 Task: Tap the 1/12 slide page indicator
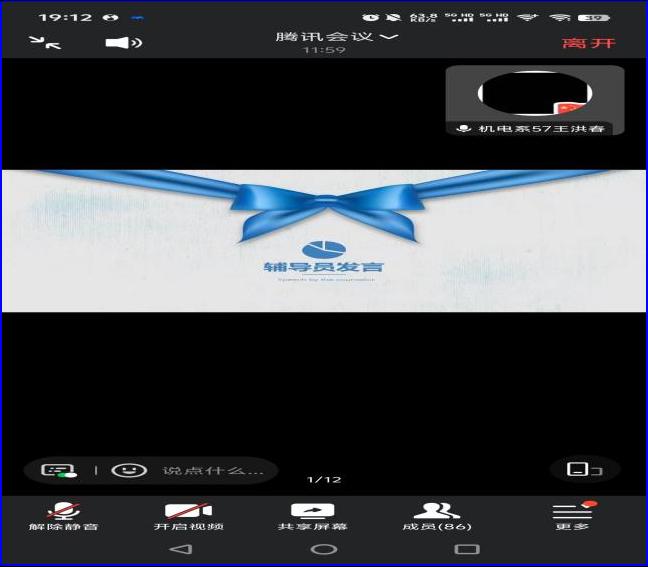324,481
